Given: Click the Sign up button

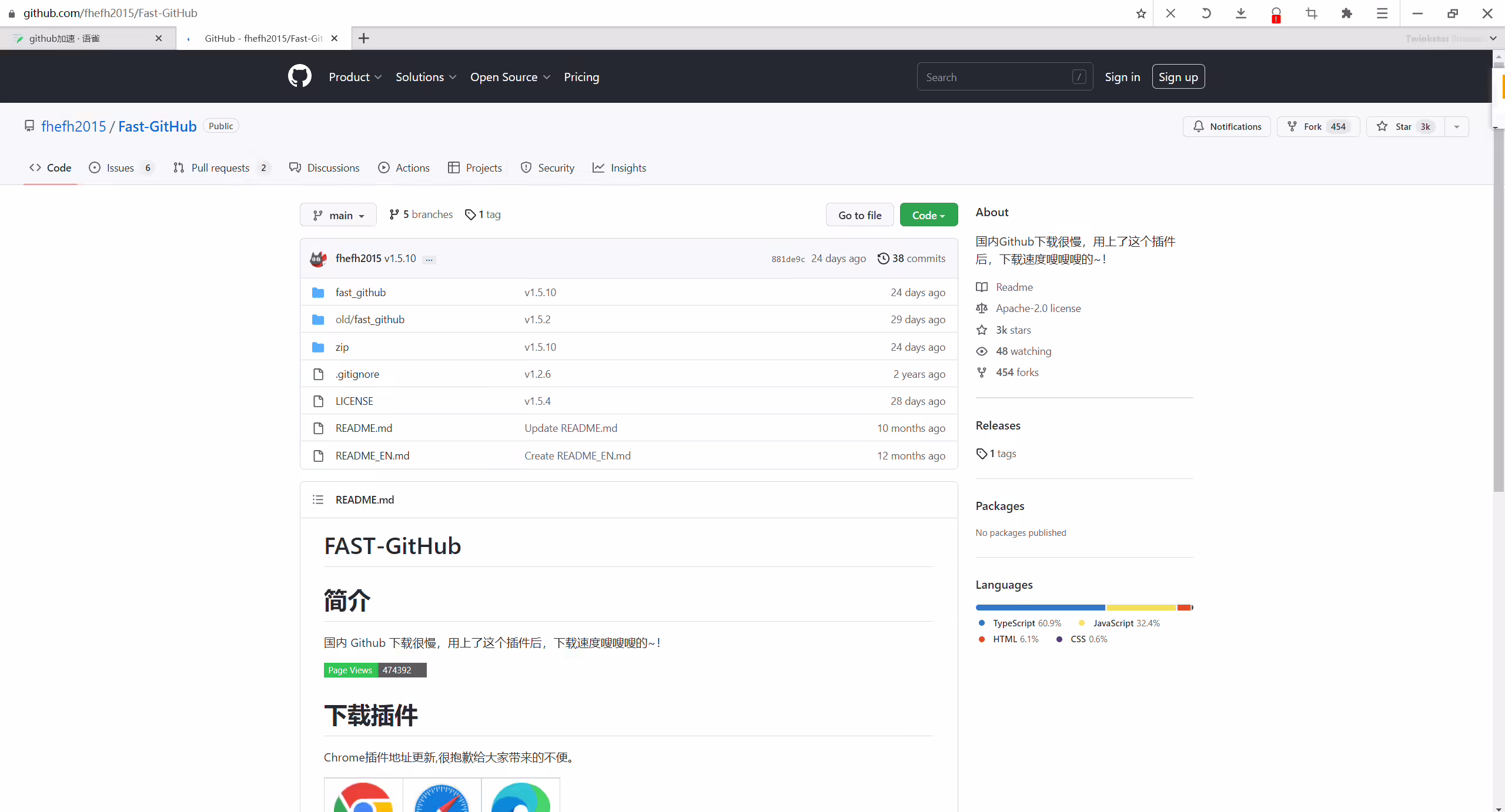Looking at the screenshot, I should [x=1178, y=77].
